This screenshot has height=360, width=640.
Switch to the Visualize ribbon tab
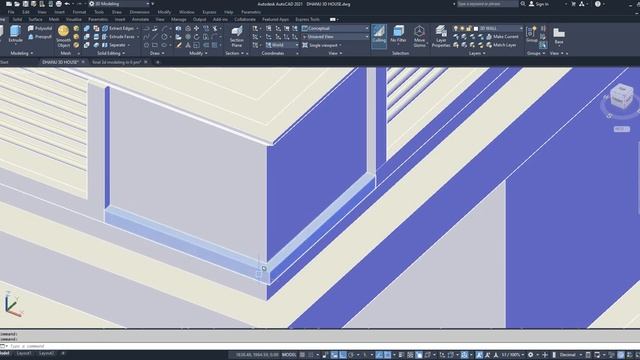(x=73, y=19)
